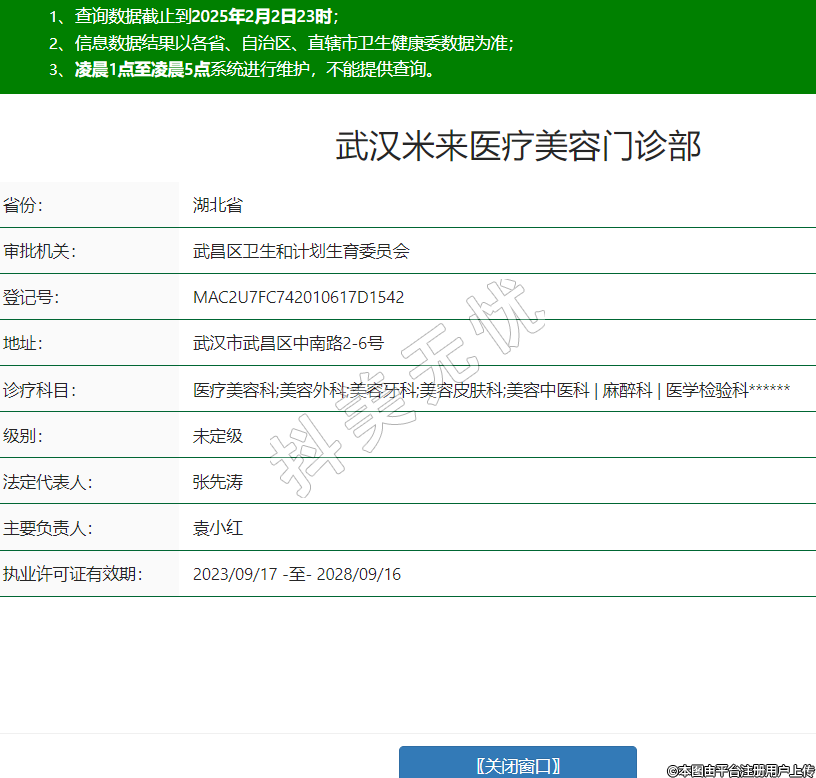Image resolution: width=816 pixels, height=778 pixels.
Task: Select legal representative name 张先涛
Action: click(x=218, y=482)
